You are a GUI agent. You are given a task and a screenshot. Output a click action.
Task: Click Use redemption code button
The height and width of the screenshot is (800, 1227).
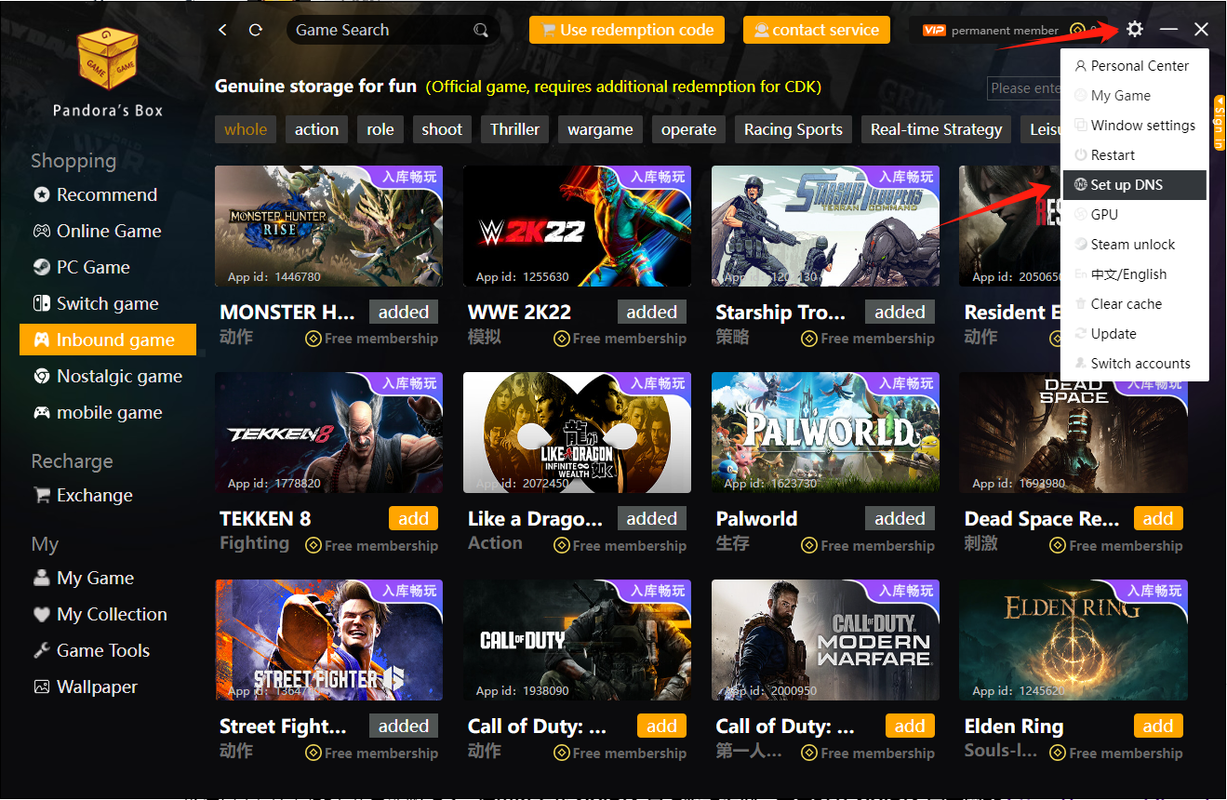click(x=628, y=30)
